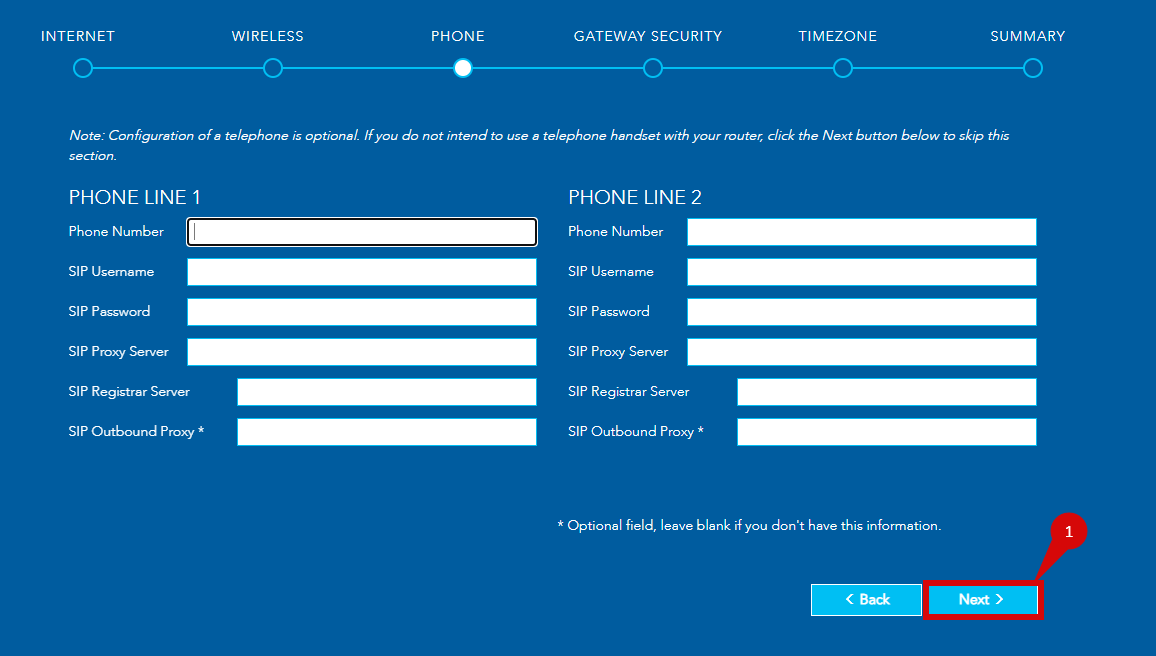Select Phone Line 1 SIP Password field
The height and width of the screenshot is (656, 1156).
click(x=362, y=312)
